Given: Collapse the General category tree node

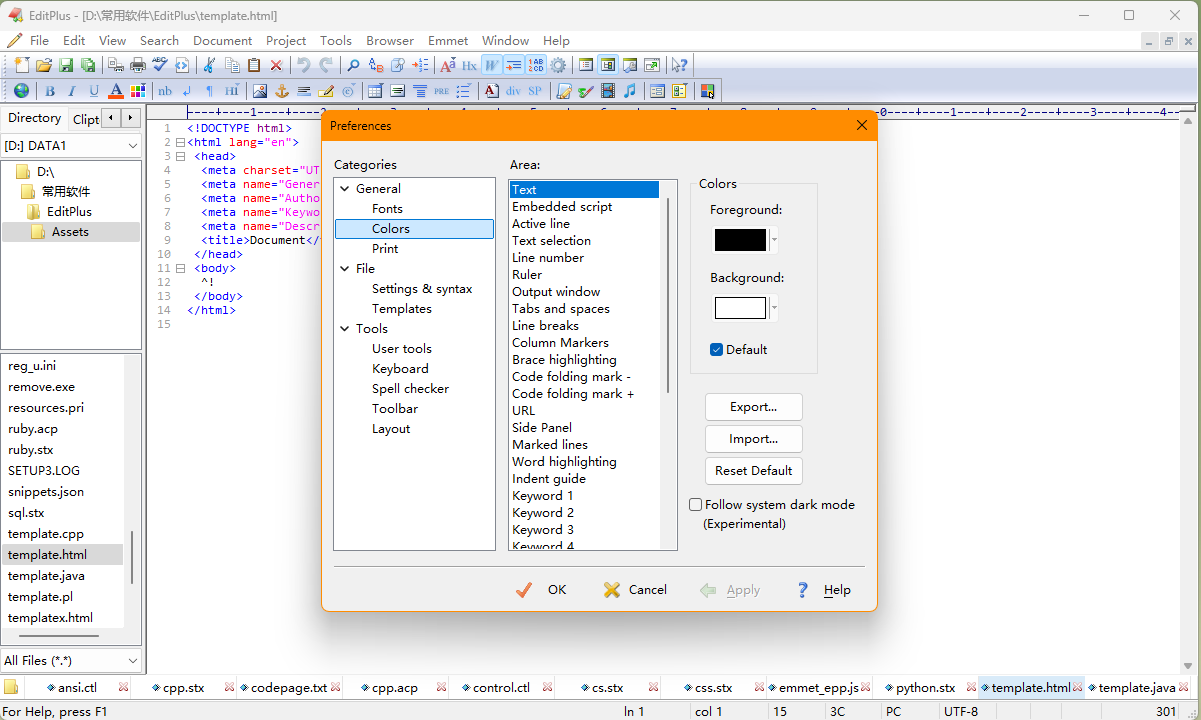Looking at the screenshot, I should point(345,189).
